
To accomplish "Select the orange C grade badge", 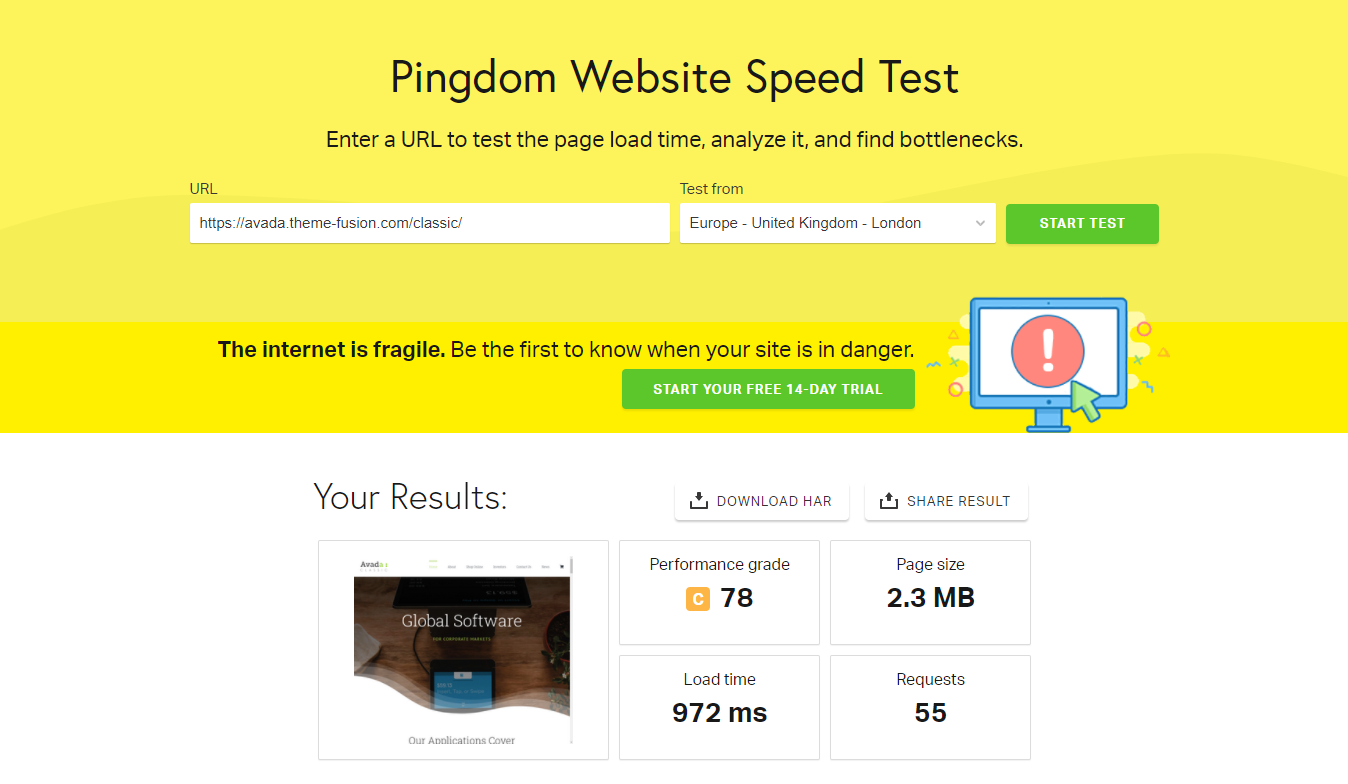I will tap(697, 597).
